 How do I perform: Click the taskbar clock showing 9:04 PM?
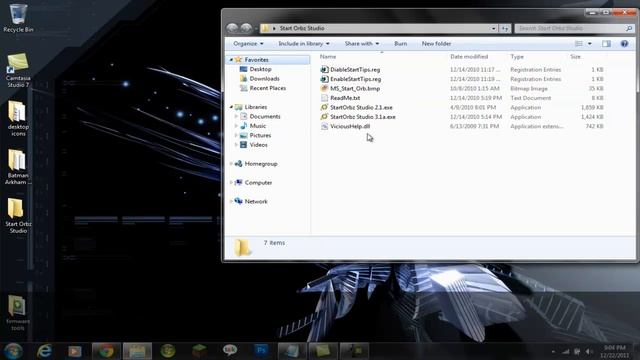click(614, 351)
